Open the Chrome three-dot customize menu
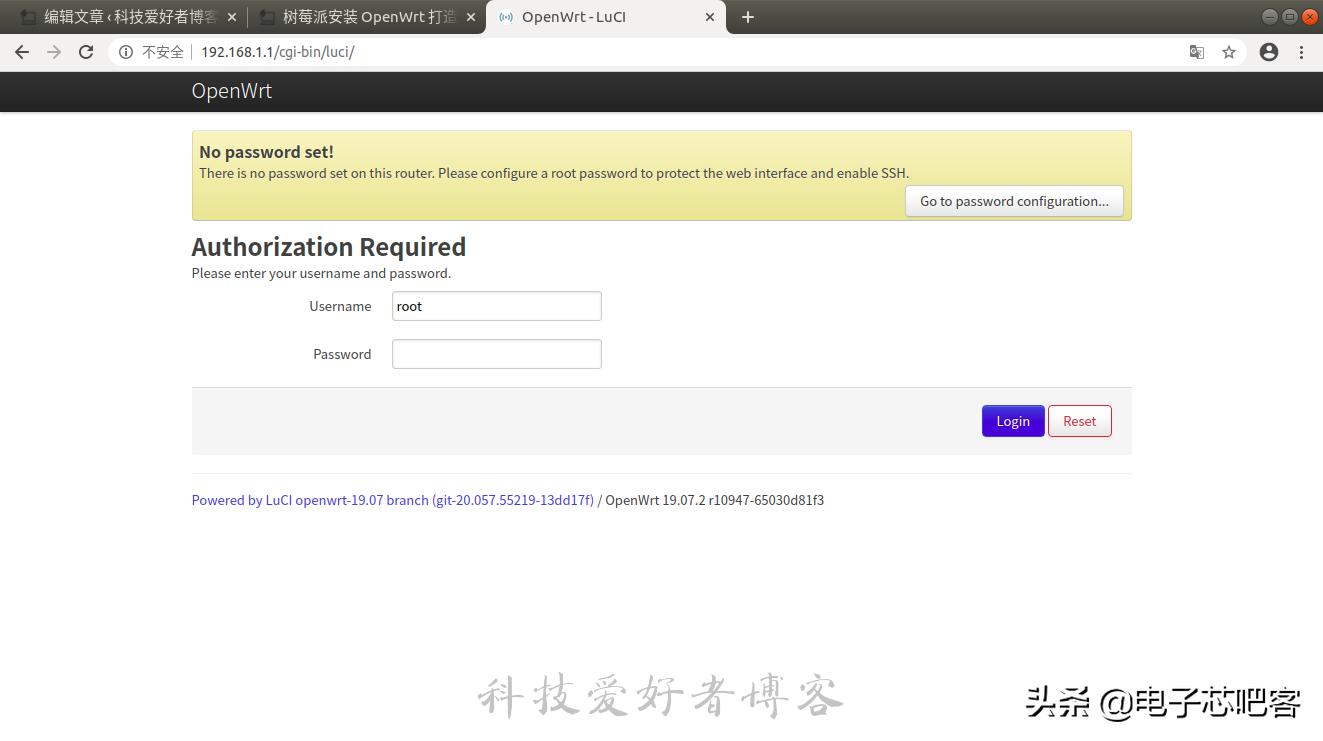 coord(1302,52)
